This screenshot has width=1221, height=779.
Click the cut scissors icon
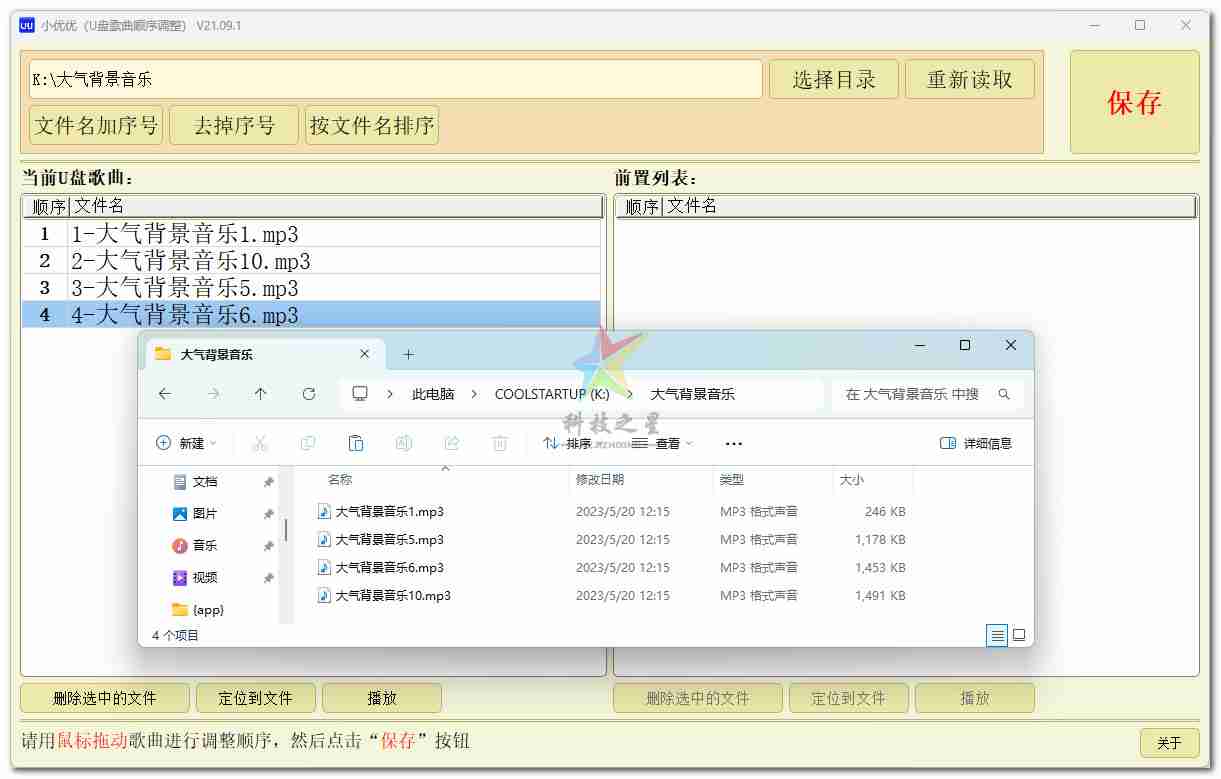[260, 443]
